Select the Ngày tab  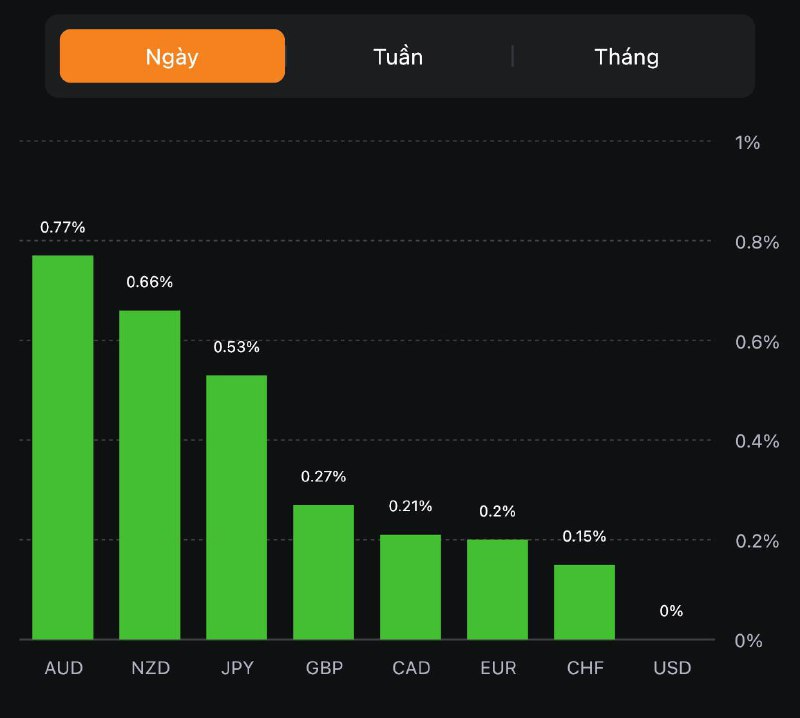pyautogui.click(x=172, y=56)
